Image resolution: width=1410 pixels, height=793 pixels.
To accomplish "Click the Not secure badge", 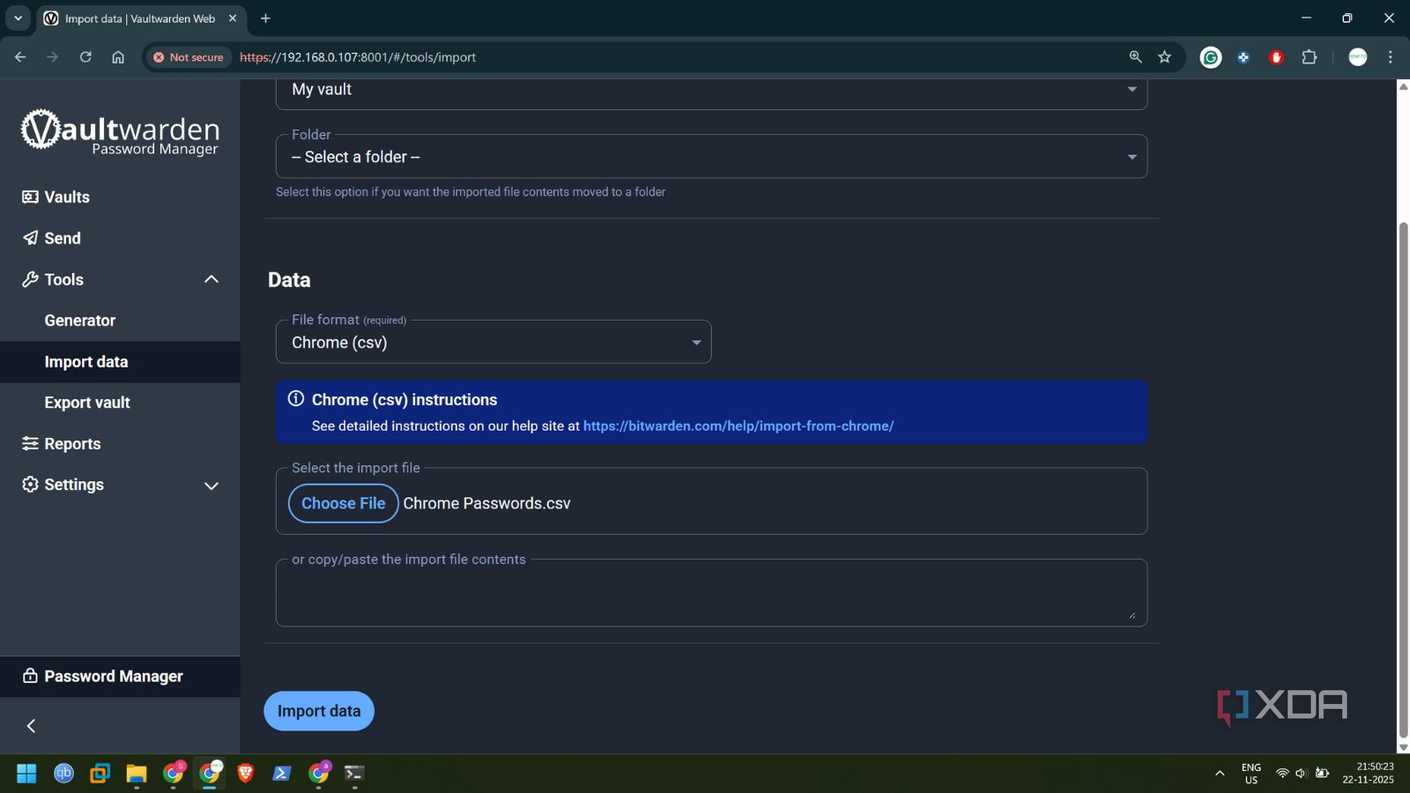I will coord(188,57).
